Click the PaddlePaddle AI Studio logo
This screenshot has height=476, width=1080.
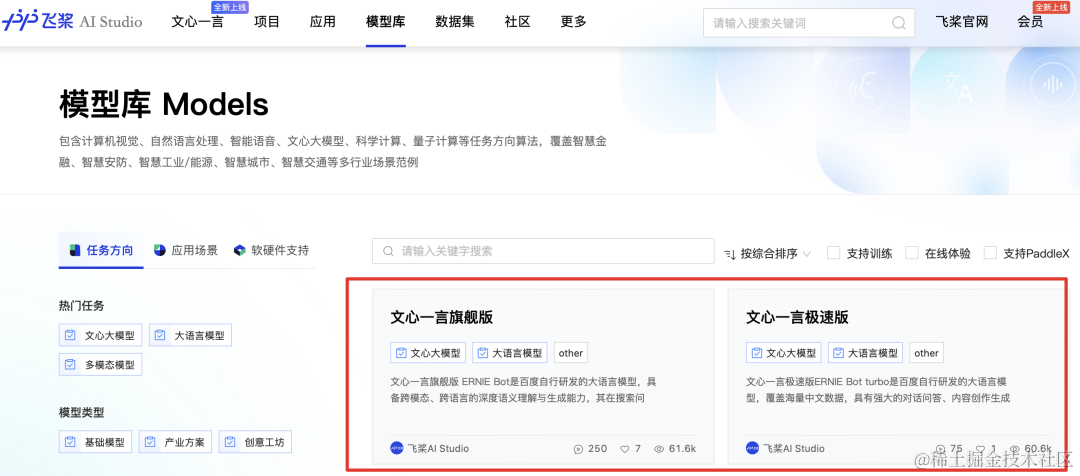point(72,21)
